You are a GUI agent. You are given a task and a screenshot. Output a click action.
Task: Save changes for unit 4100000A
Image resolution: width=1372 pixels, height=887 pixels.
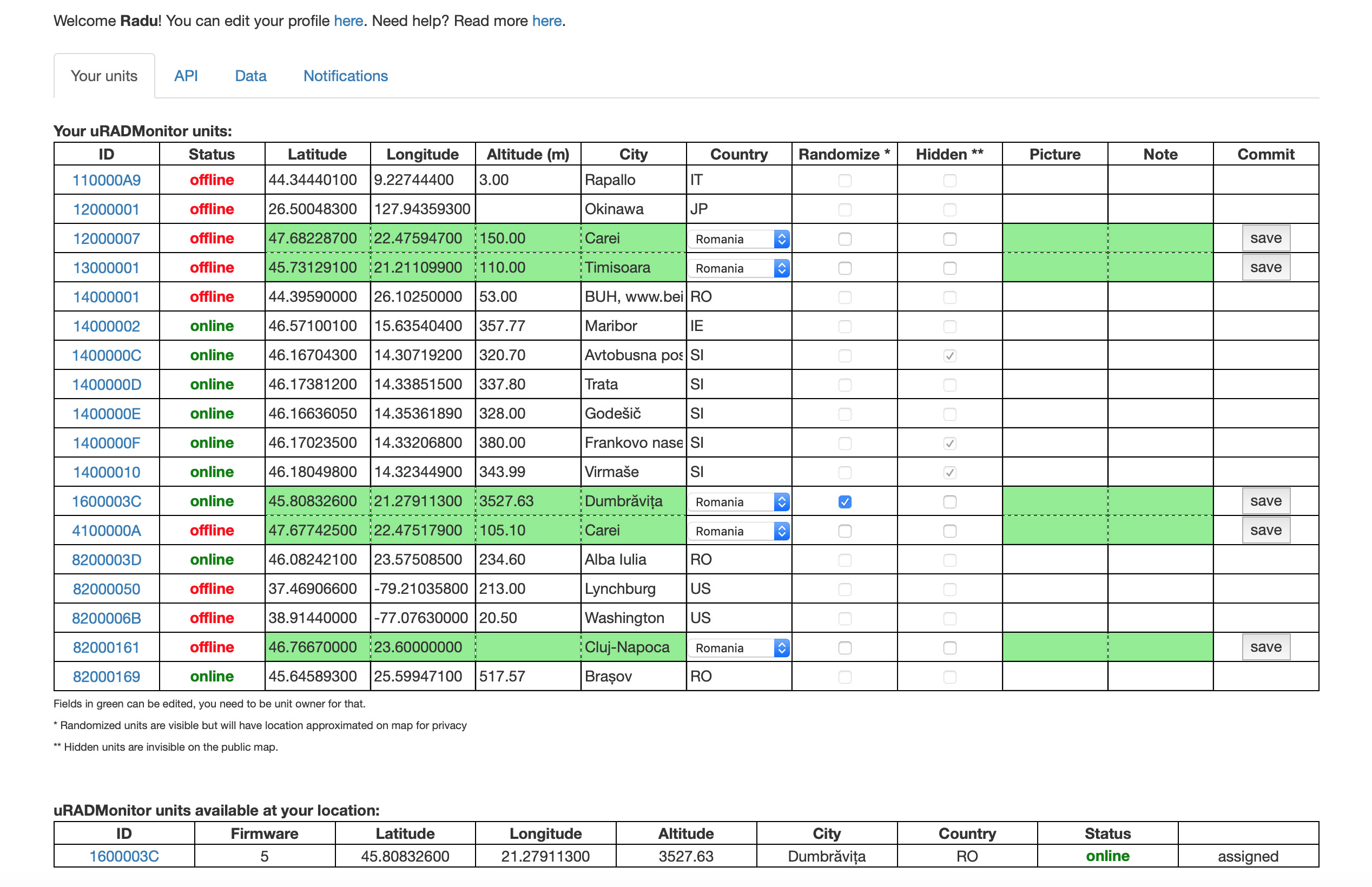click(x=1265, y=531)
